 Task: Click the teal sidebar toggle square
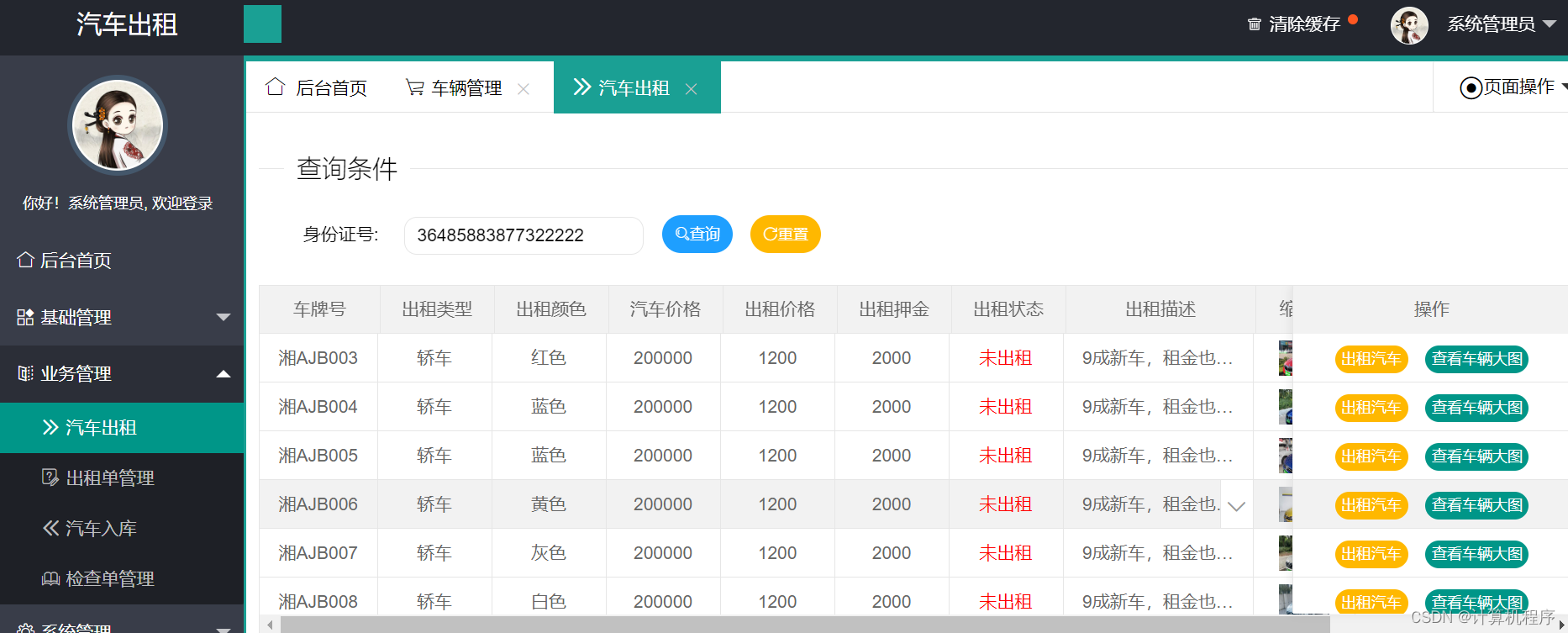coord(262,24)
